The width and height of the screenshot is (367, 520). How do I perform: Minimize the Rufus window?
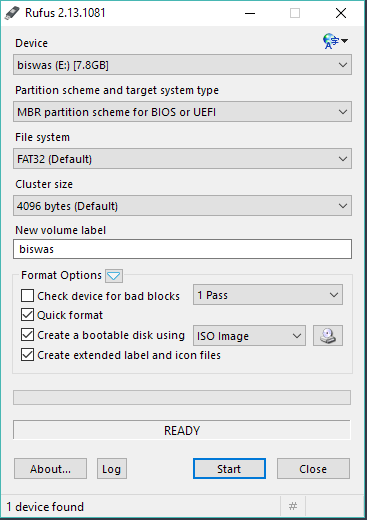(x=250, y=13)
